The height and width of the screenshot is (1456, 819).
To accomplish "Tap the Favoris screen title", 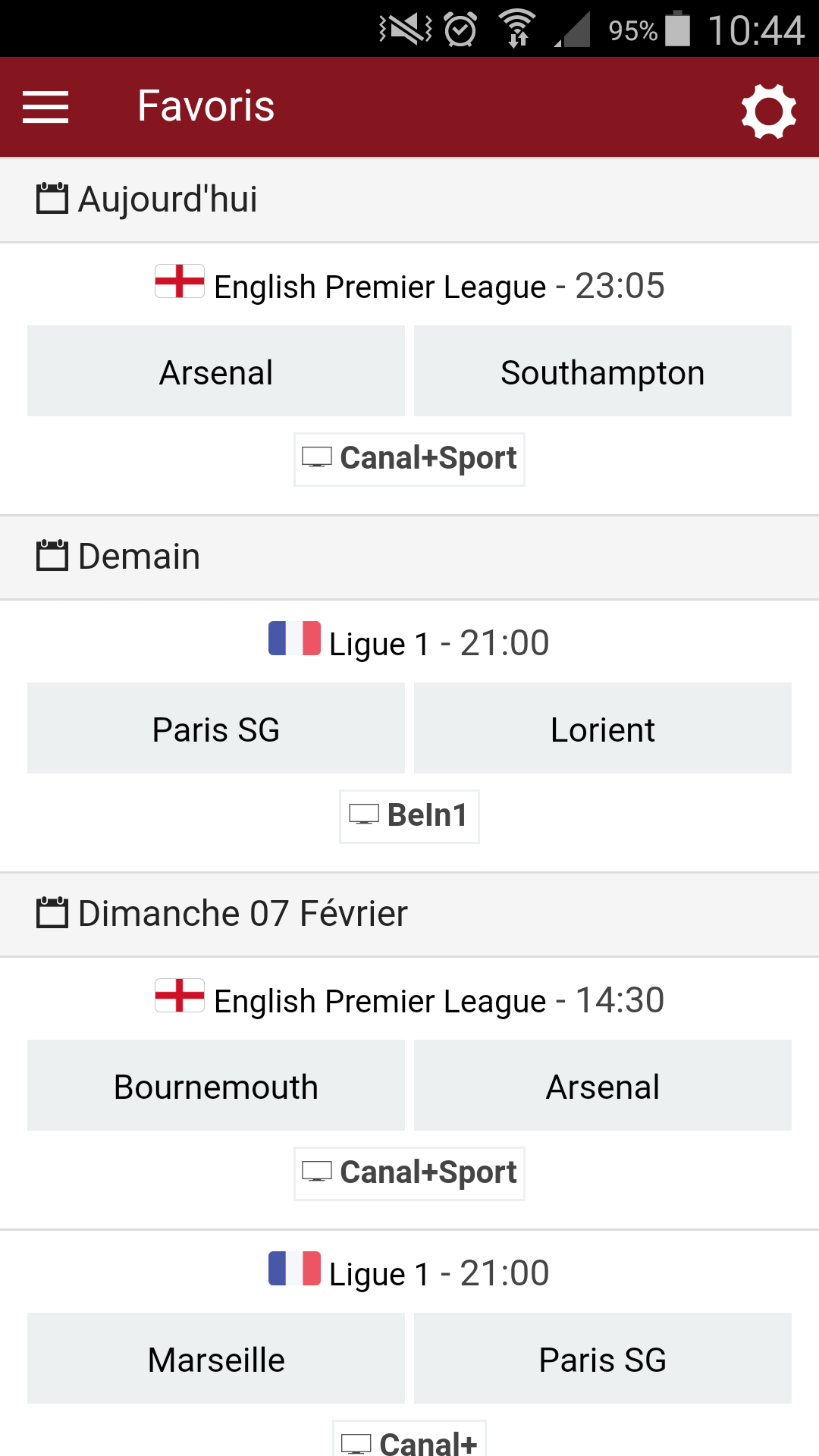I will [x=206, y=106].
